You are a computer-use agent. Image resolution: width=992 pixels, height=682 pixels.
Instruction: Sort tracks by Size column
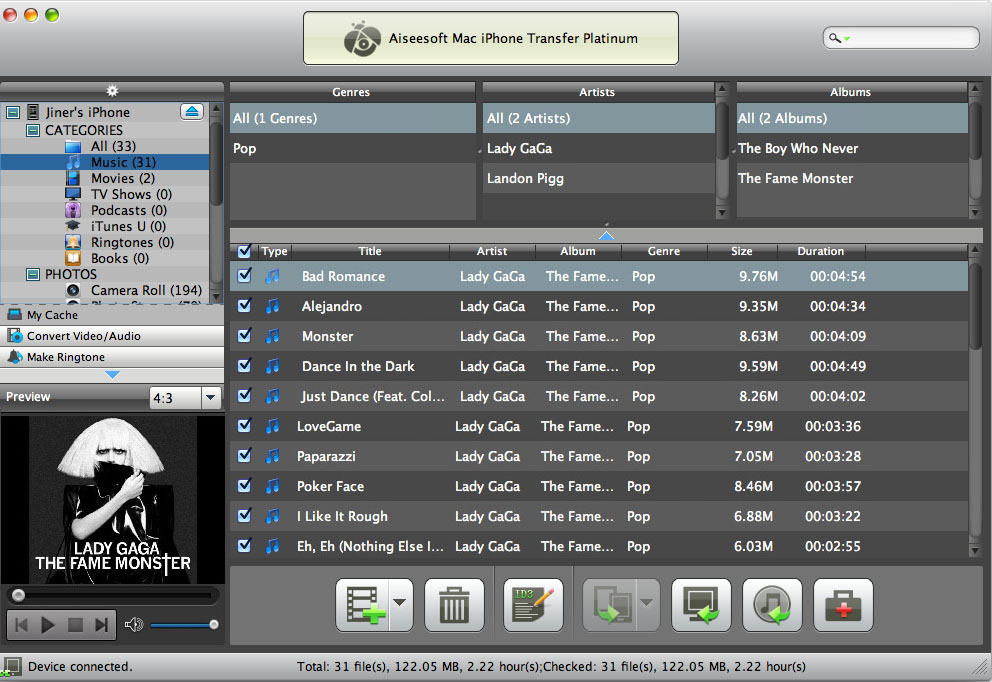[742, 251]
